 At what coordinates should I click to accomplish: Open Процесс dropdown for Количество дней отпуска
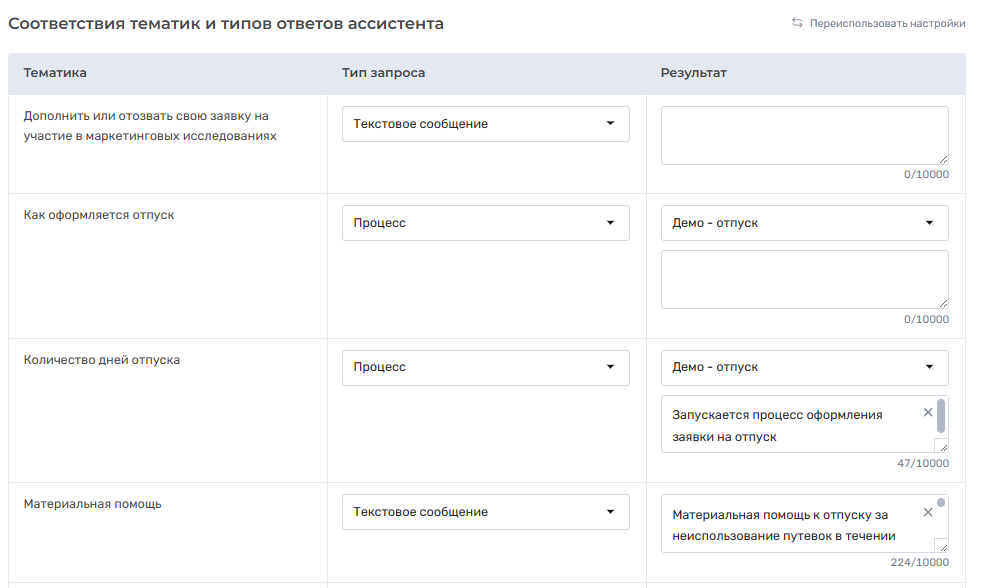click(485, 367)
